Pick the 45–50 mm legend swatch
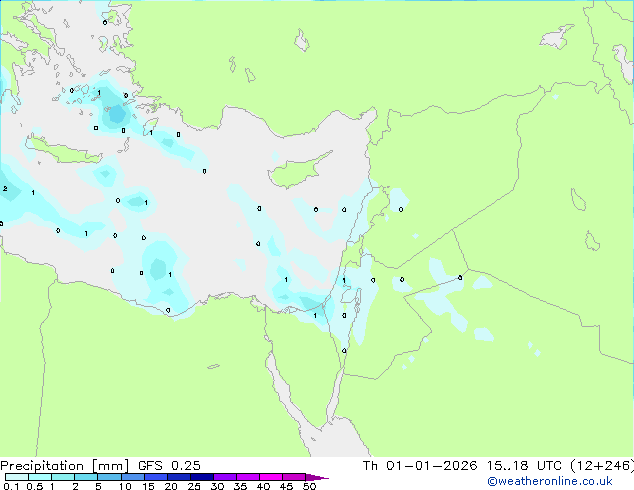 (x=294, y=477)
